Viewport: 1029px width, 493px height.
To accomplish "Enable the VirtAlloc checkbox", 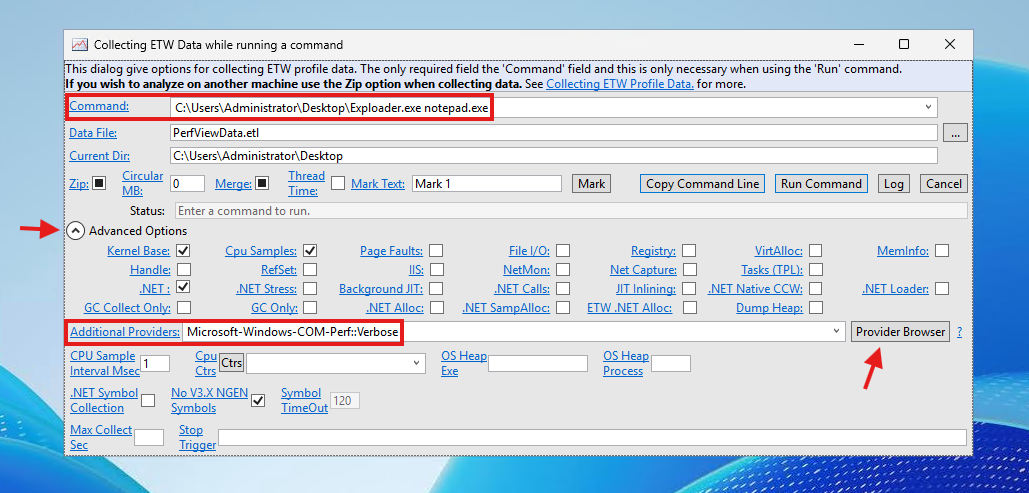I will [x=816, y=251].
